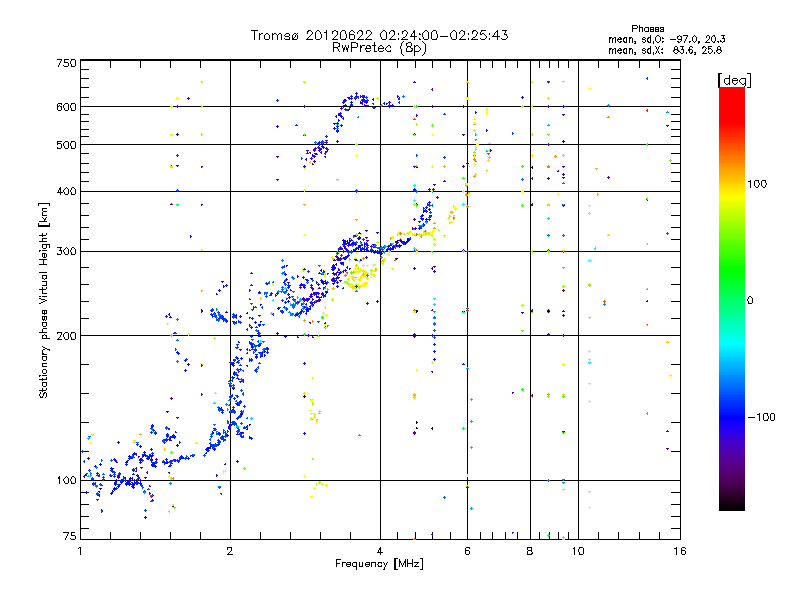Click the y-axis '300' tick label
This screenshot has height=600, width=800.
66,251
